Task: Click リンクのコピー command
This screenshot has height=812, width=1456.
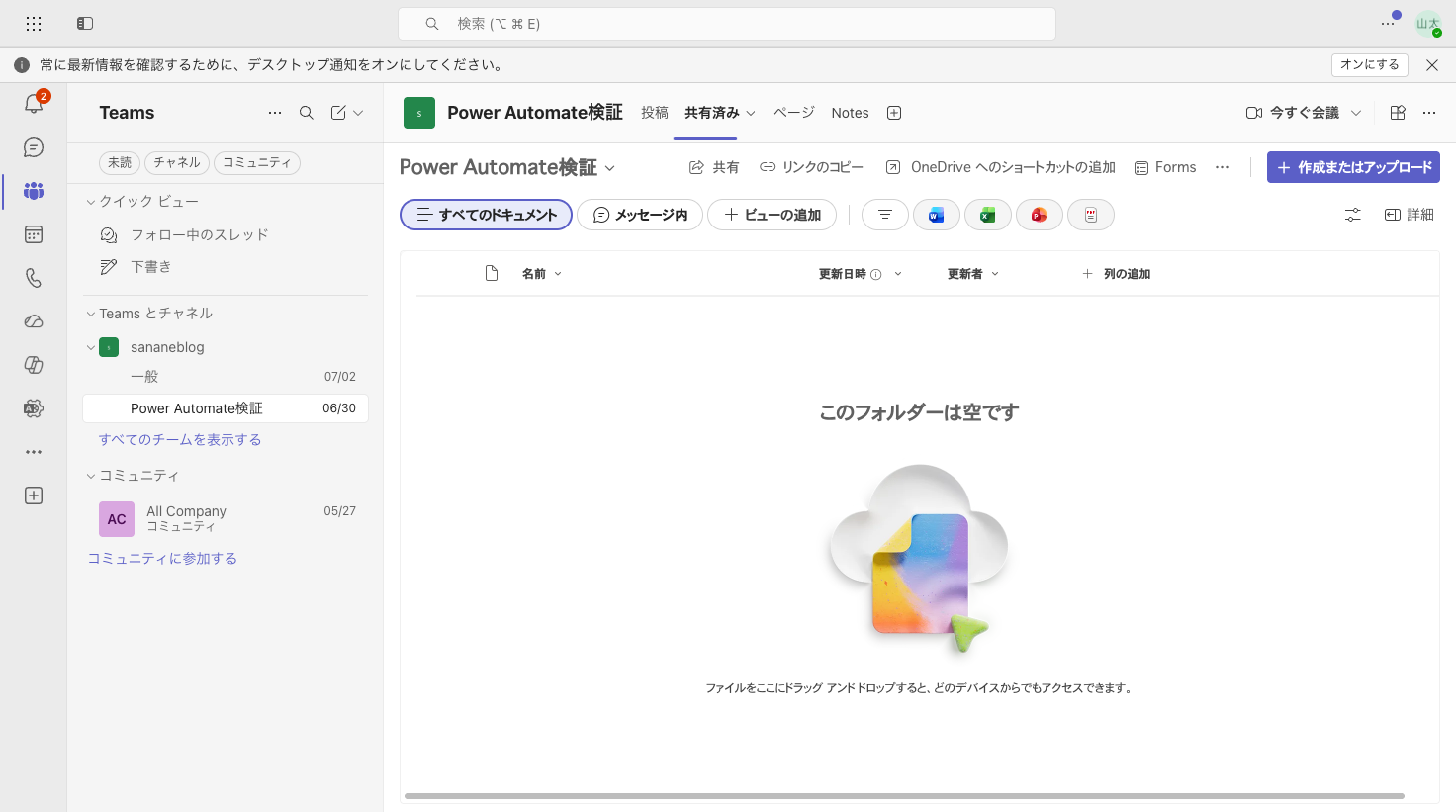Action: tap(811, 167)
